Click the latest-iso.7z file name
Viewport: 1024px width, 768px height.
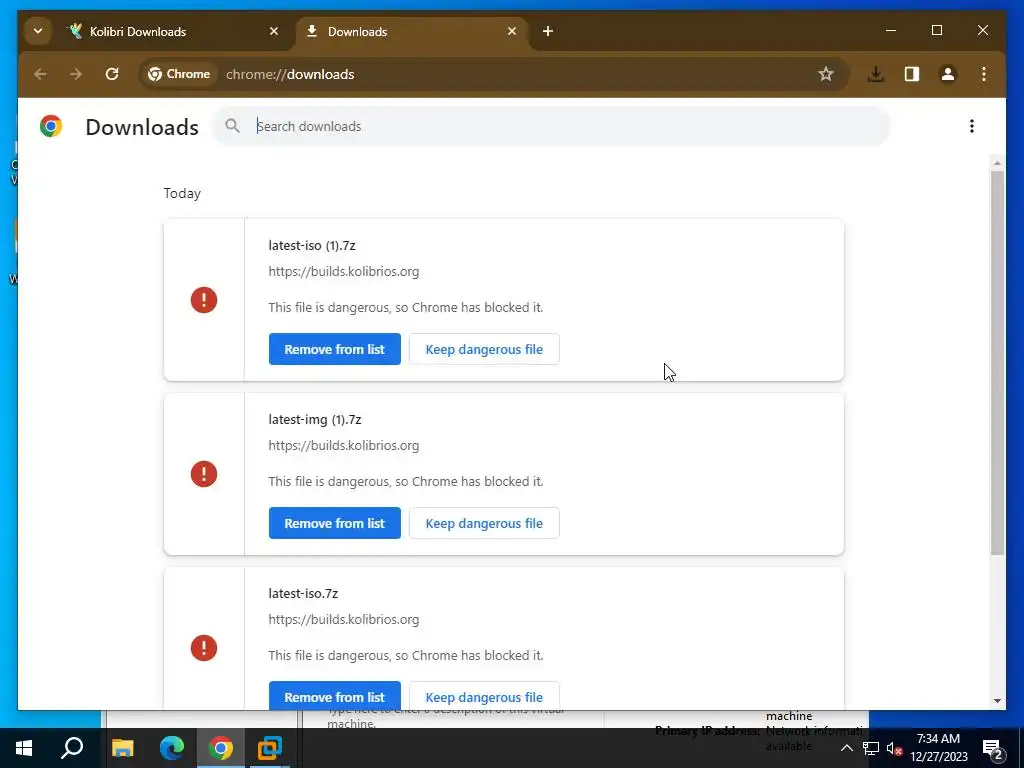click(303, 594)
